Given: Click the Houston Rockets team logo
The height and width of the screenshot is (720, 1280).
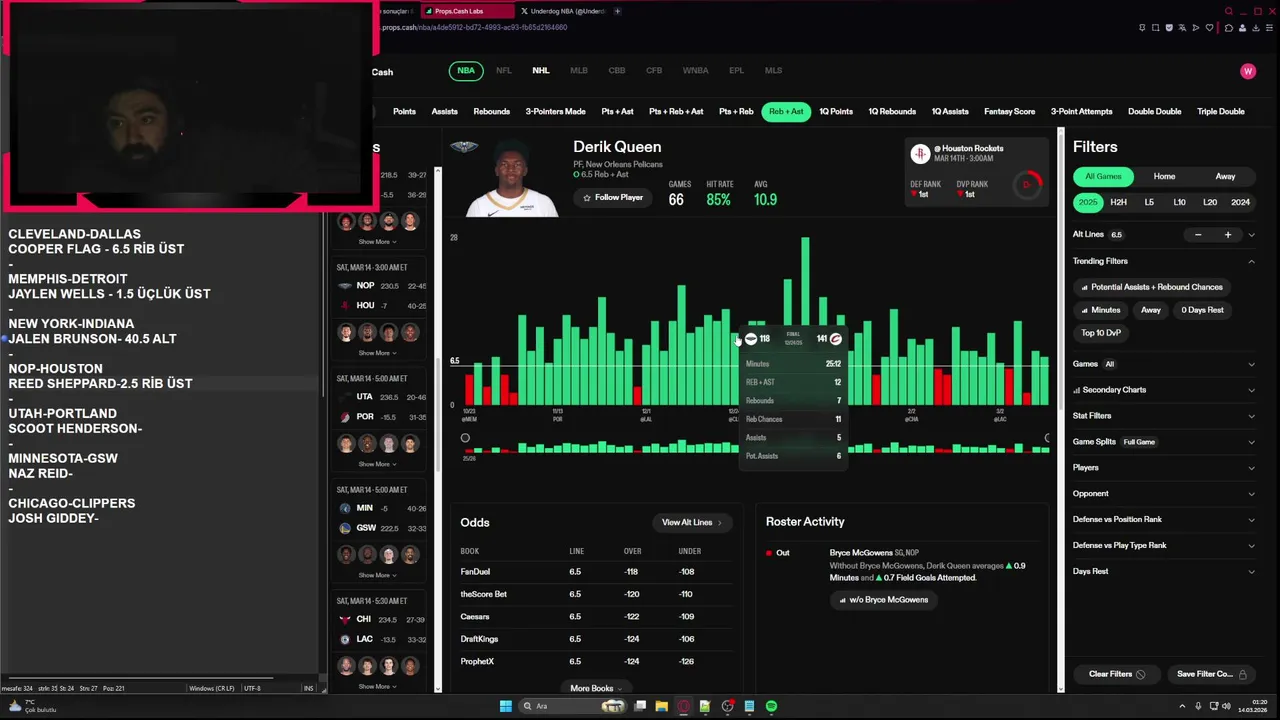Looking at the screenshot, I should click(920, 153).
